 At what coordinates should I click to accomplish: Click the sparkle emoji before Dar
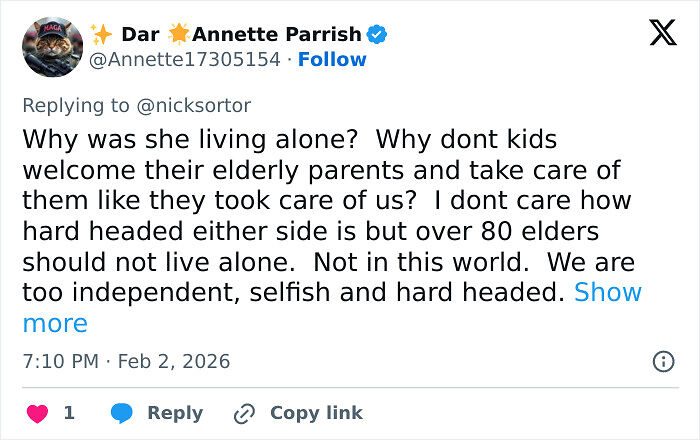tap(101, 34)
